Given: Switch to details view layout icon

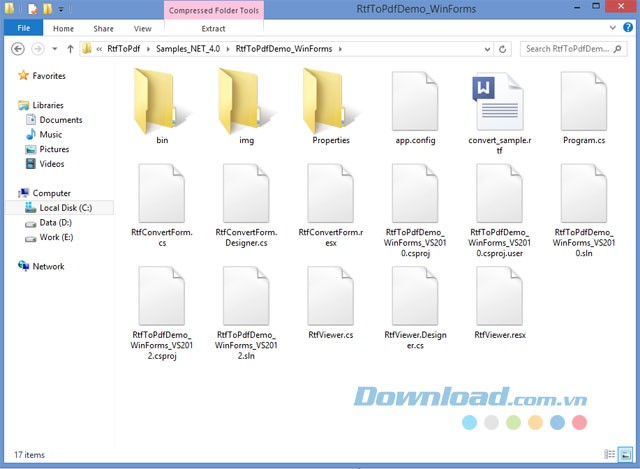Looking at the screenshot, I should point(609,454).
